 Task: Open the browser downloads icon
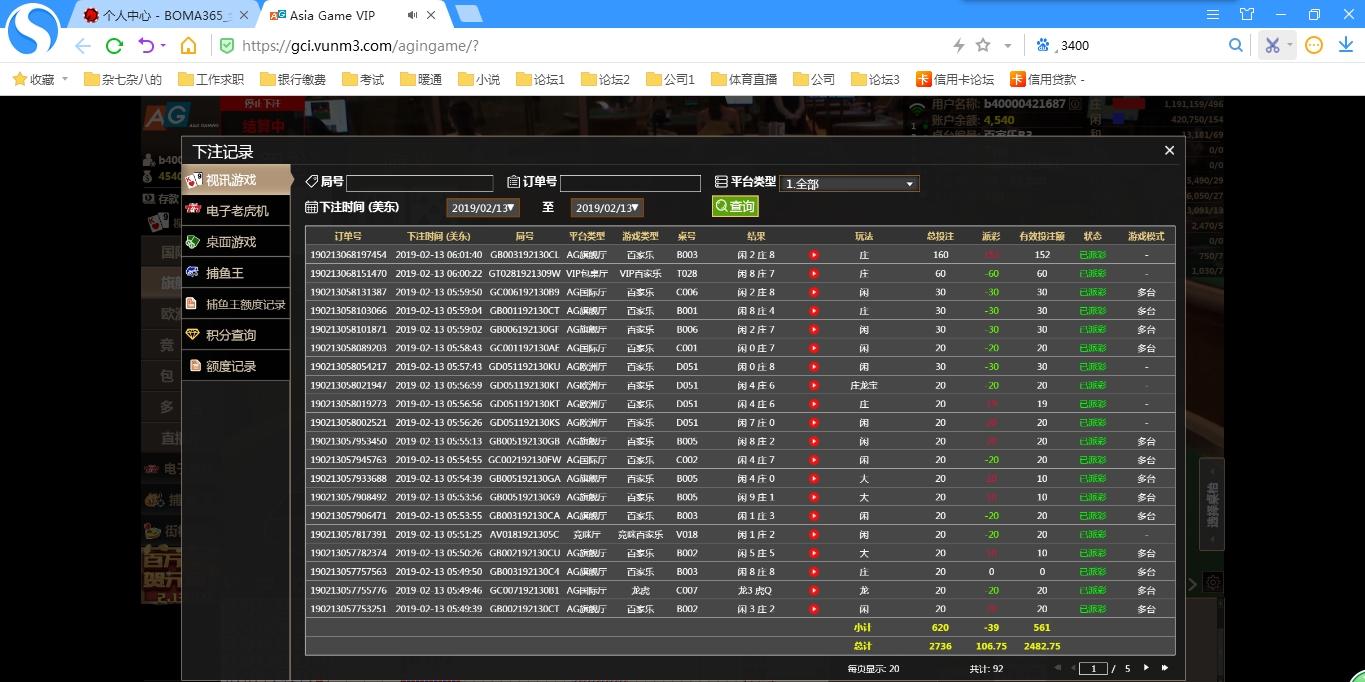coord(1345,46)
